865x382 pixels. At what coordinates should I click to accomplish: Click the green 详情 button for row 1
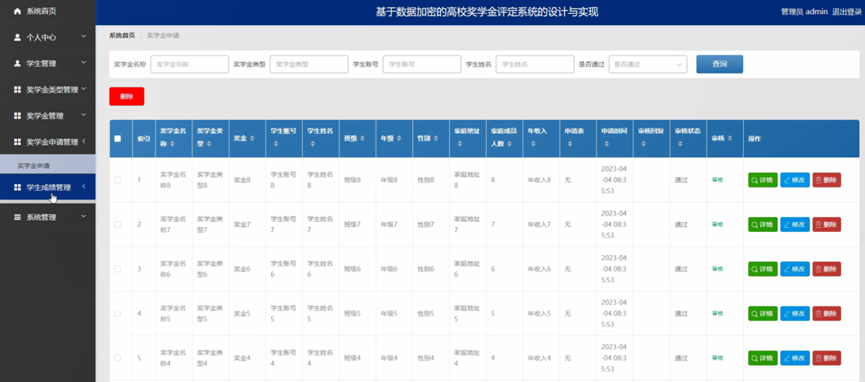(762, 180)
